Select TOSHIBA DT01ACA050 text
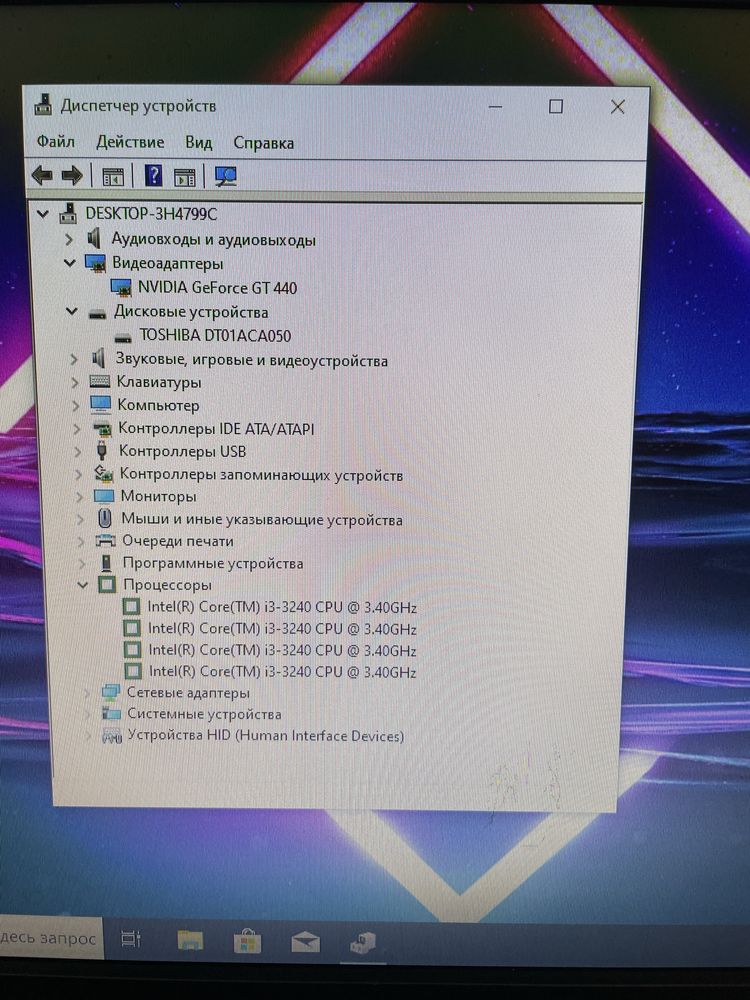 (x=215, y=335)
